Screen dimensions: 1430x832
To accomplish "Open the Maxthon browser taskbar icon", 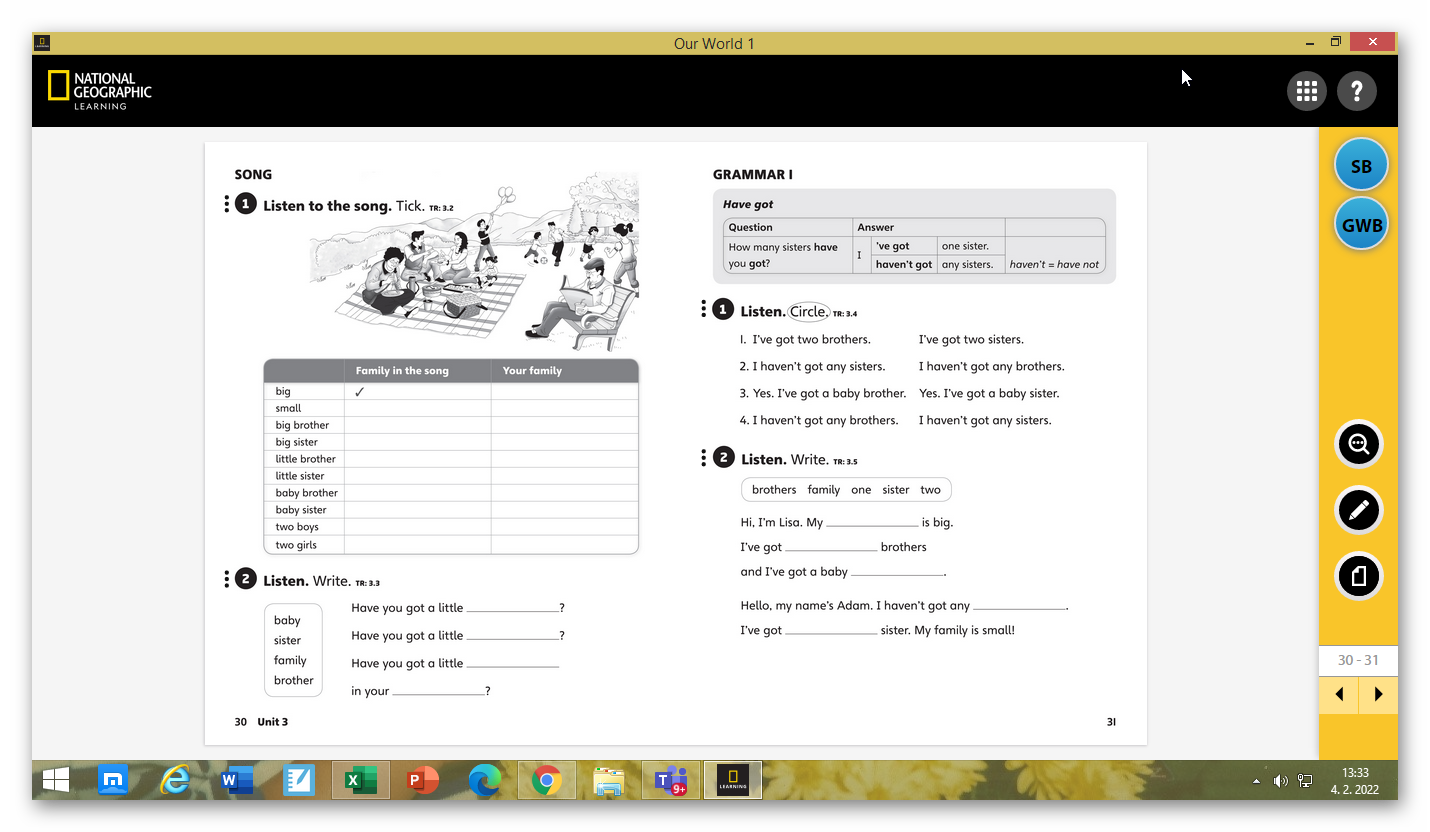I will [x=113, y=780].
